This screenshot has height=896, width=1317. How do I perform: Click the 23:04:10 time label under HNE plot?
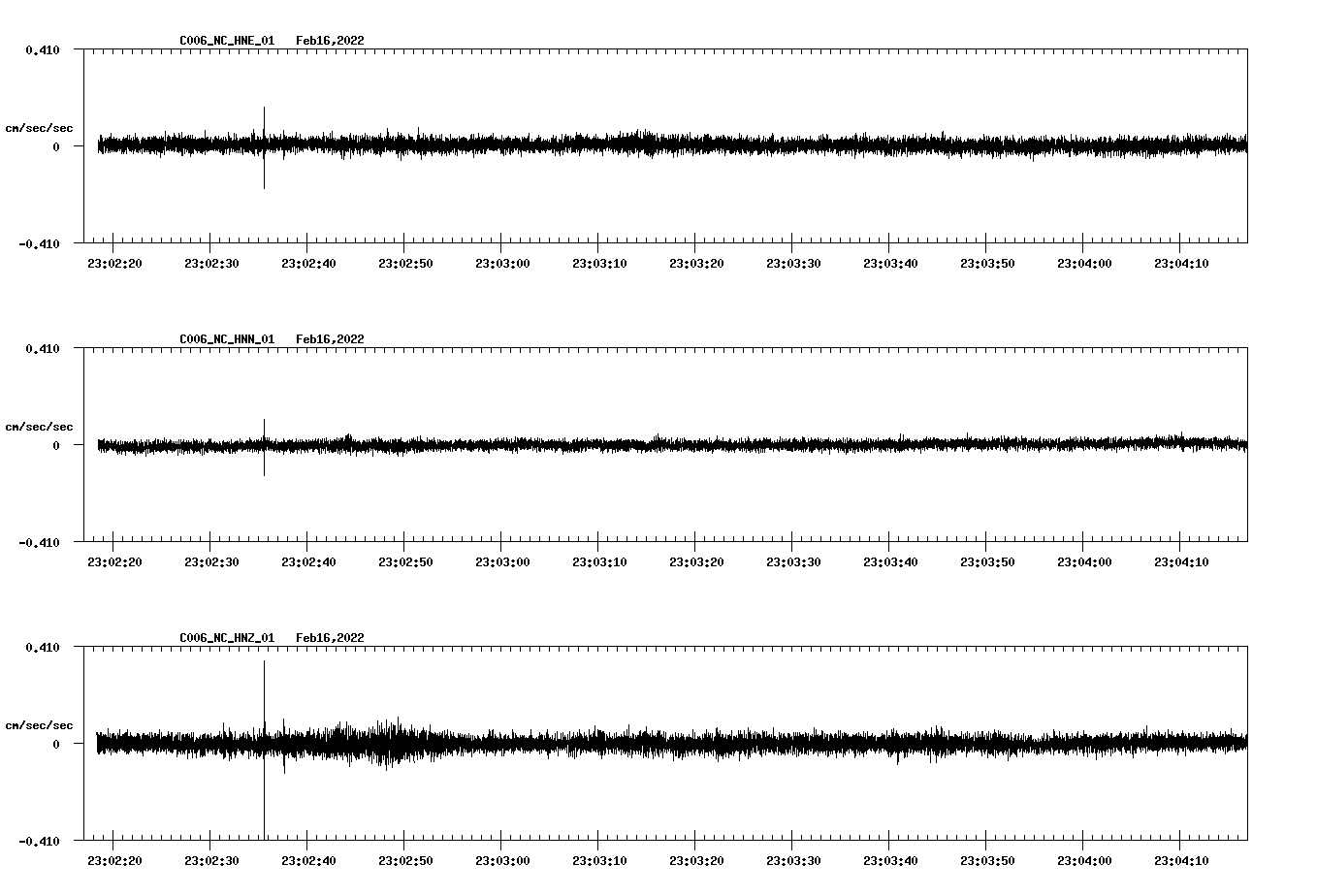click(1181, 264)
